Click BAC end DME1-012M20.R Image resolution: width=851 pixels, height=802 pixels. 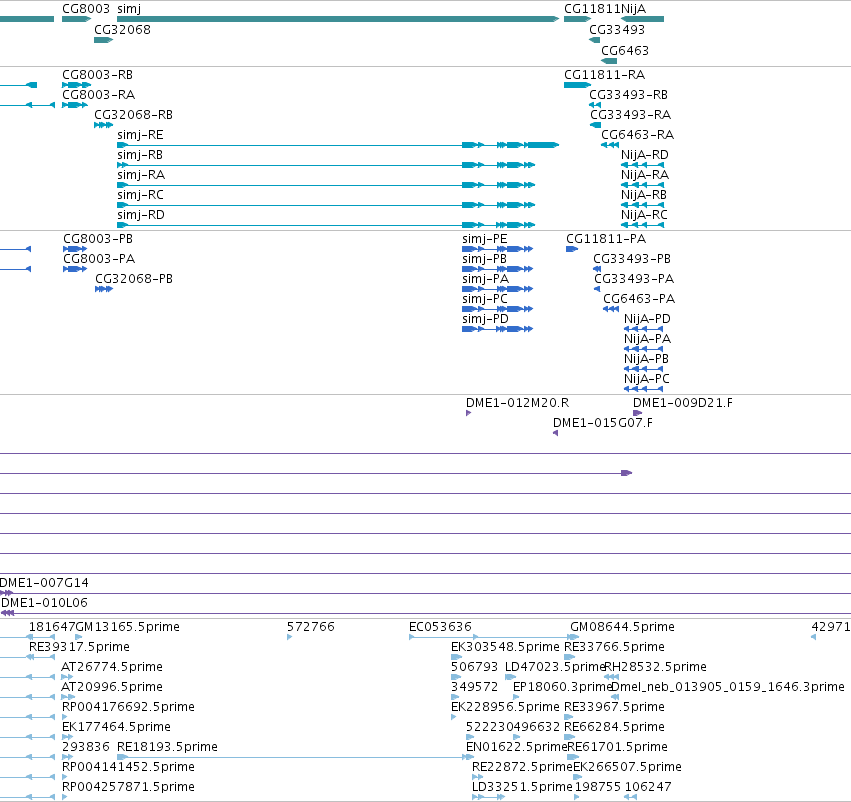coord(518,403)
